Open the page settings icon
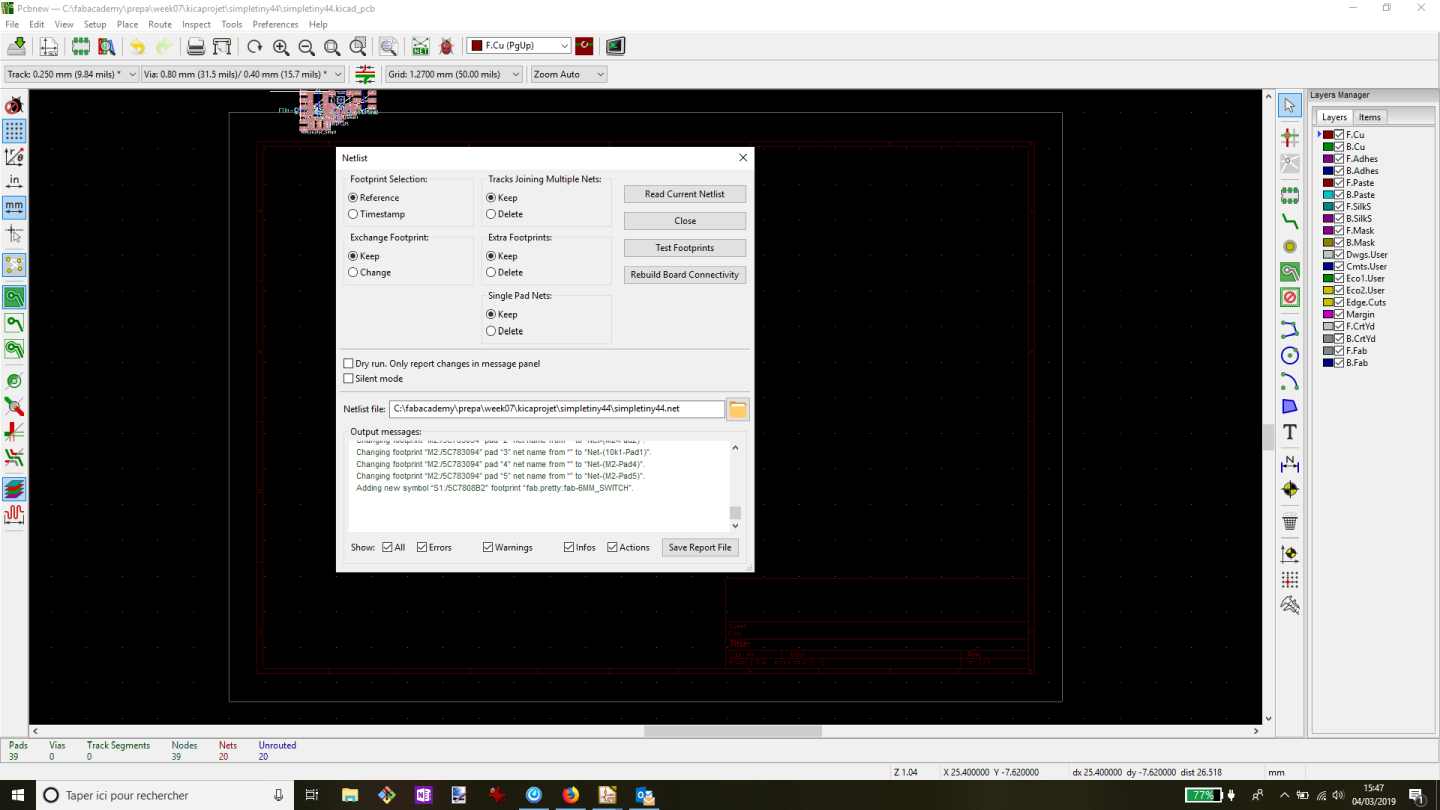Image resolution: width=1440 pixels, height=810 pixels. coord(48,46)
